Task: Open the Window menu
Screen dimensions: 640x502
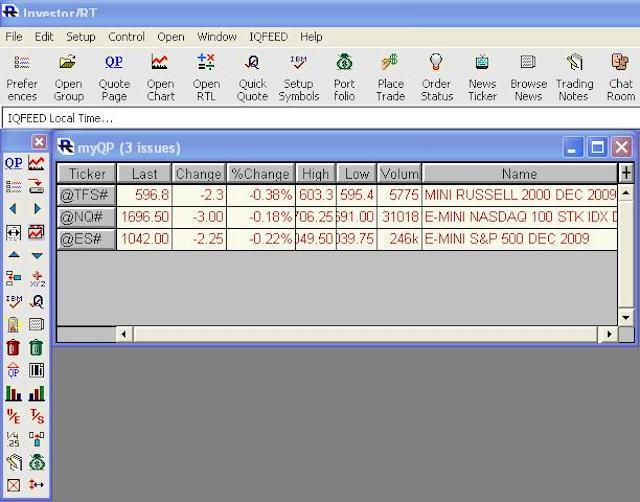Action: 217,37
